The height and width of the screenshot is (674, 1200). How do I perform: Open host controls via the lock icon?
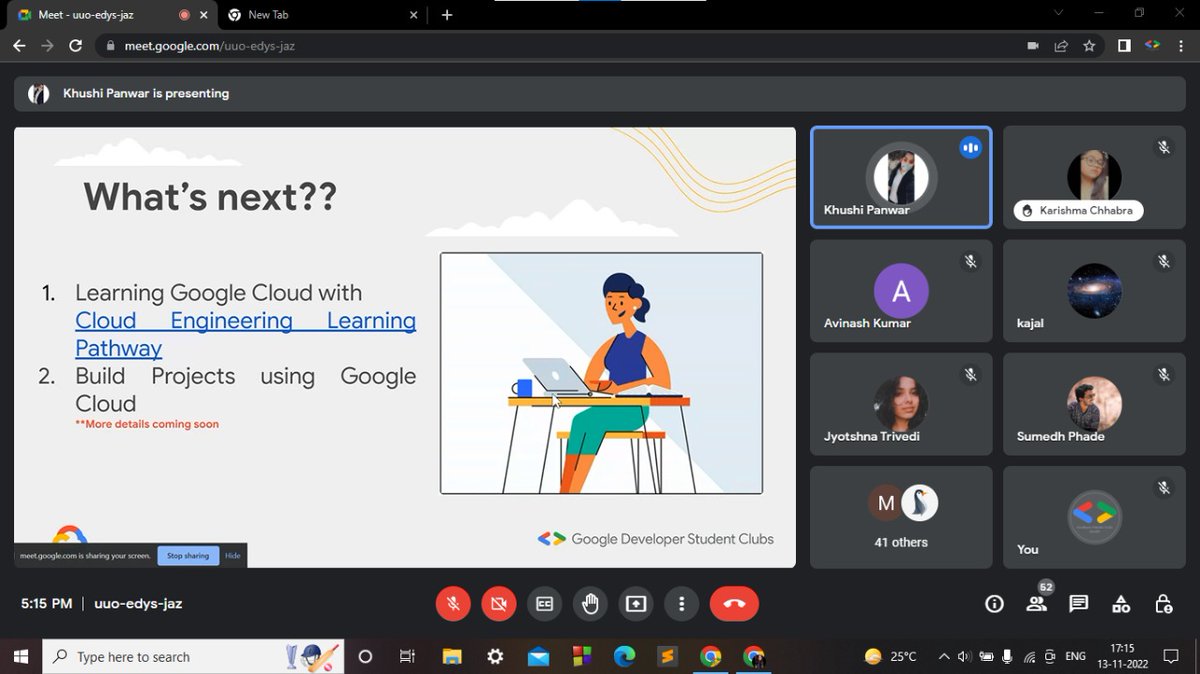pyautogui.click(x=1163, y=604)
